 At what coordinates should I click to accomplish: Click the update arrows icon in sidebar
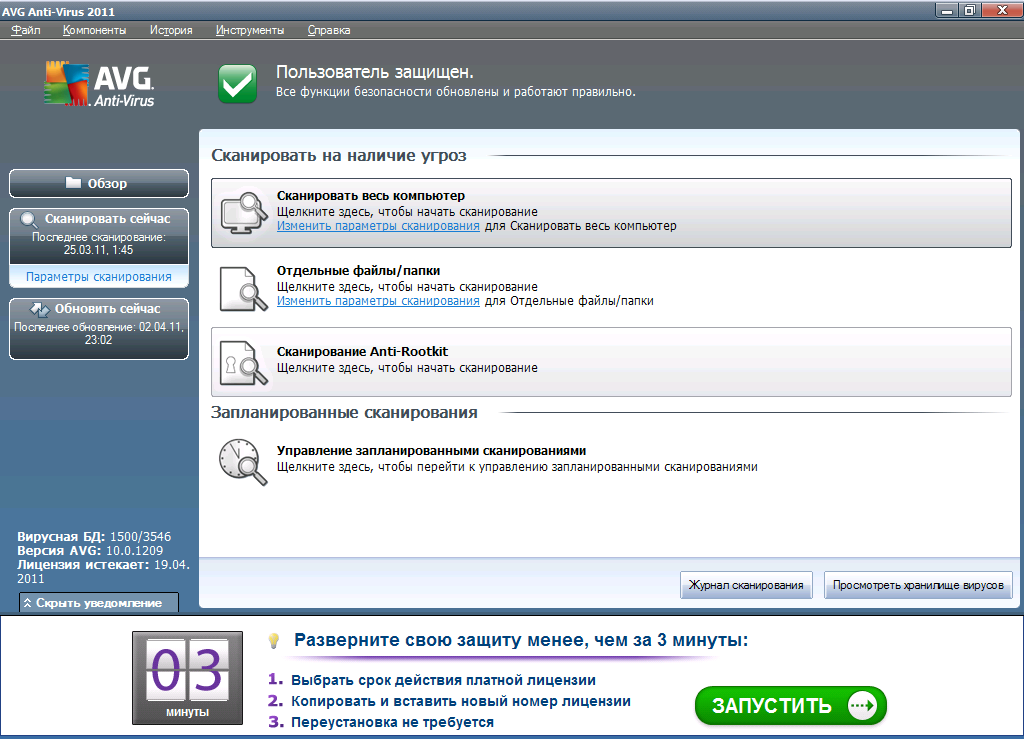click(40, 309)
